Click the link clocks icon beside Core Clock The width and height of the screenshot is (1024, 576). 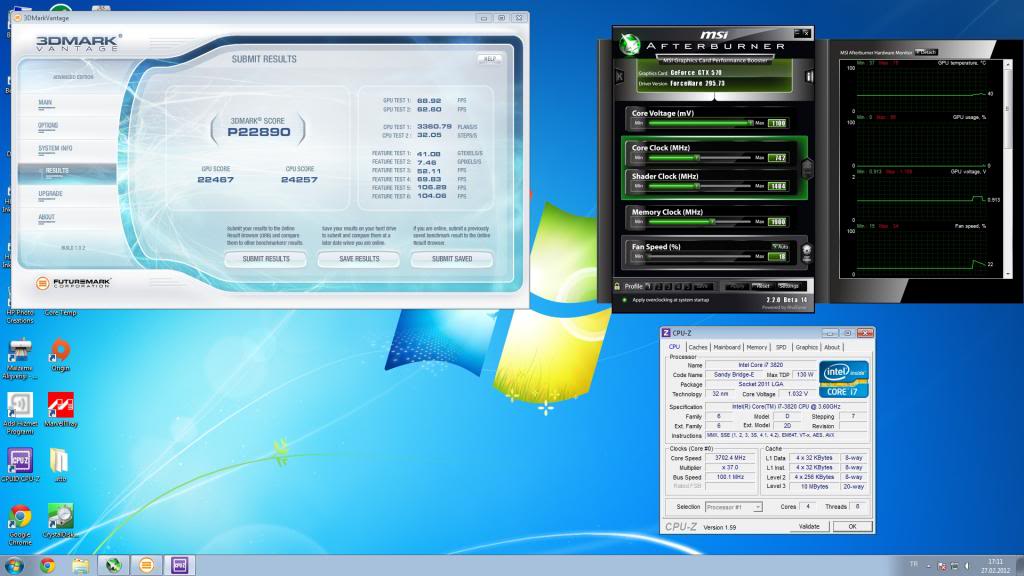(807, 168)
